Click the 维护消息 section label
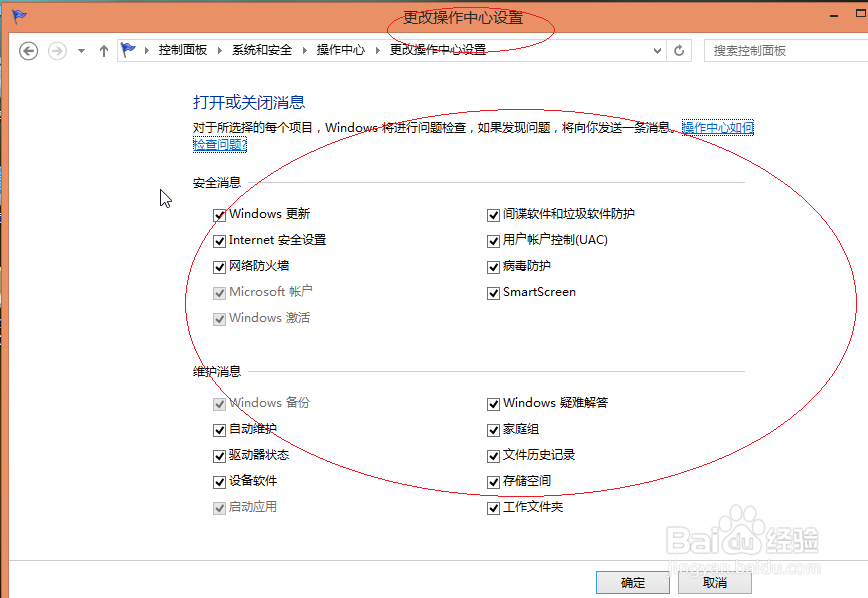 point(217,372)
